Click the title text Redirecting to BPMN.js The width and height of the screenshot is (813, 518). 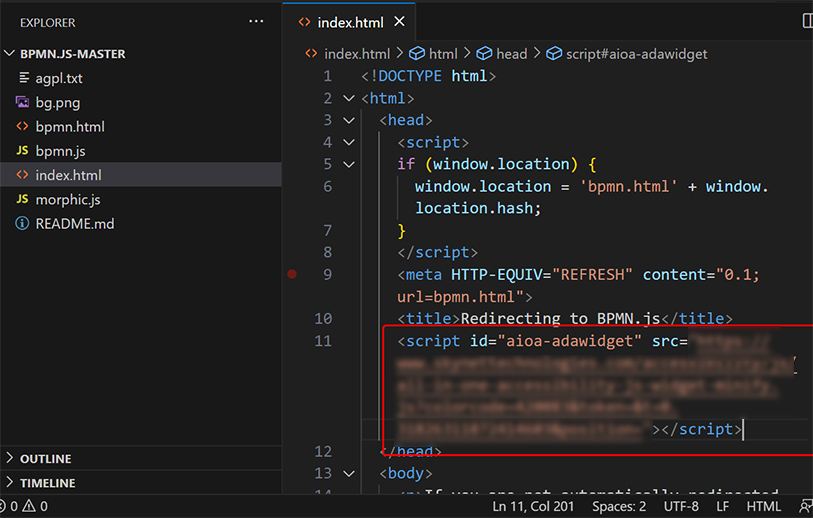point(560,318)
